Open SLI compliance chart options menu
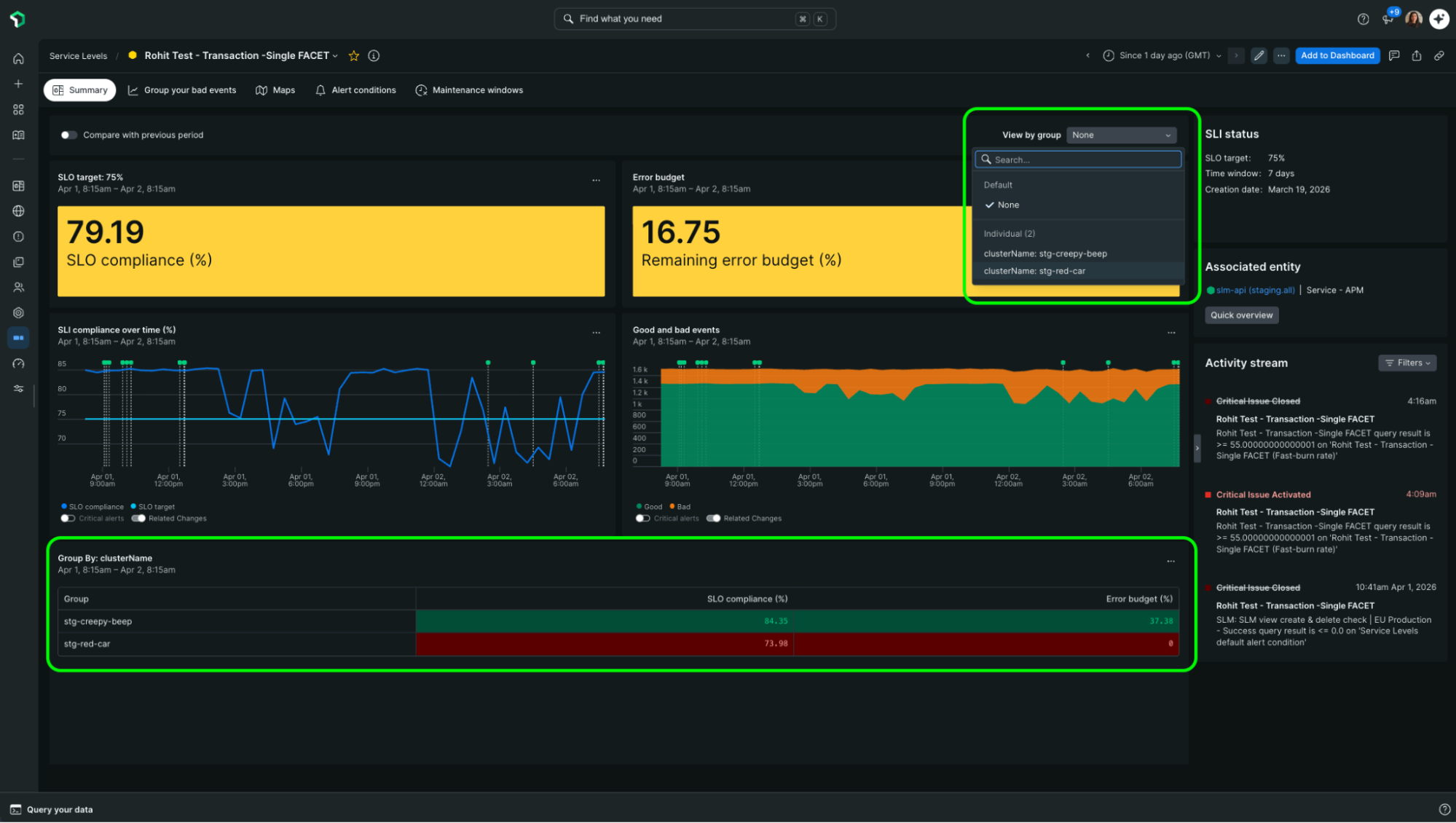The width and height of the screenshot is (1456, 823). coord(597,333)
